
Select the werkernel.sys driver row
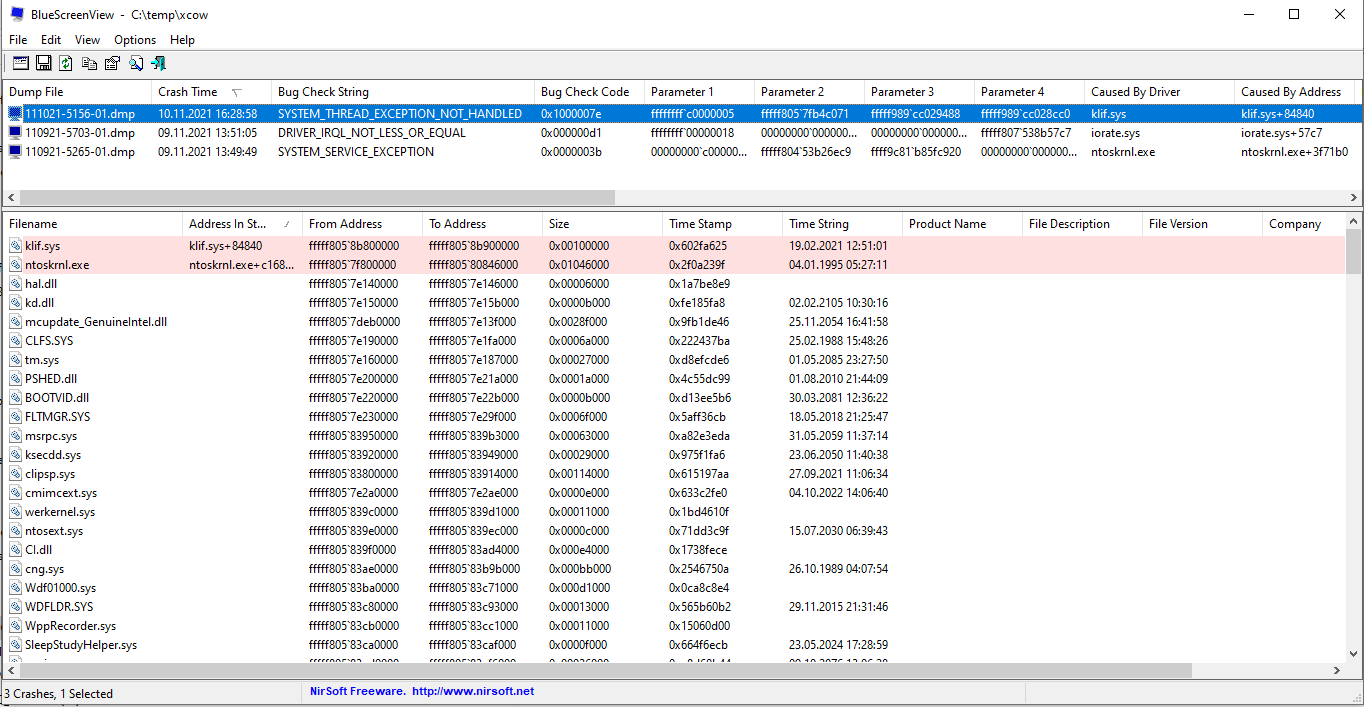pyautogui.click(x=674, y=511)
